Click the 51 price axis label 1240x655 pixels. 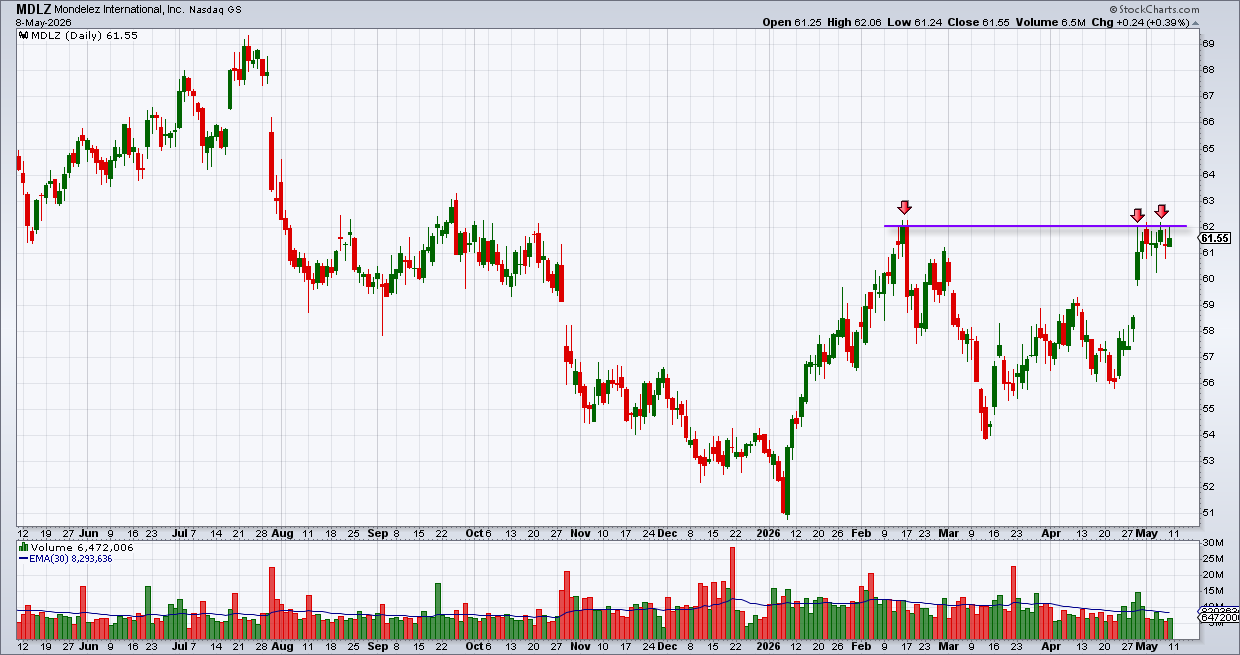(x=1208, y=513)
